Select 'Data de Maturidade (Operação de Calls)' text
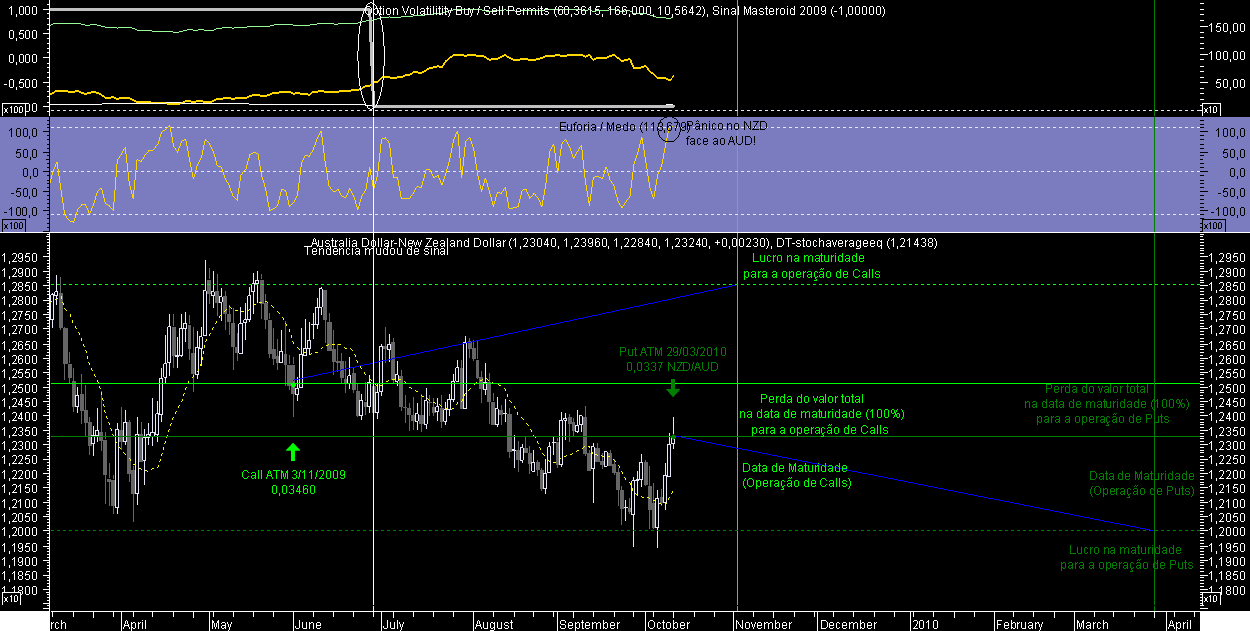Screen dimensions: 1250x631 (795, 475)
